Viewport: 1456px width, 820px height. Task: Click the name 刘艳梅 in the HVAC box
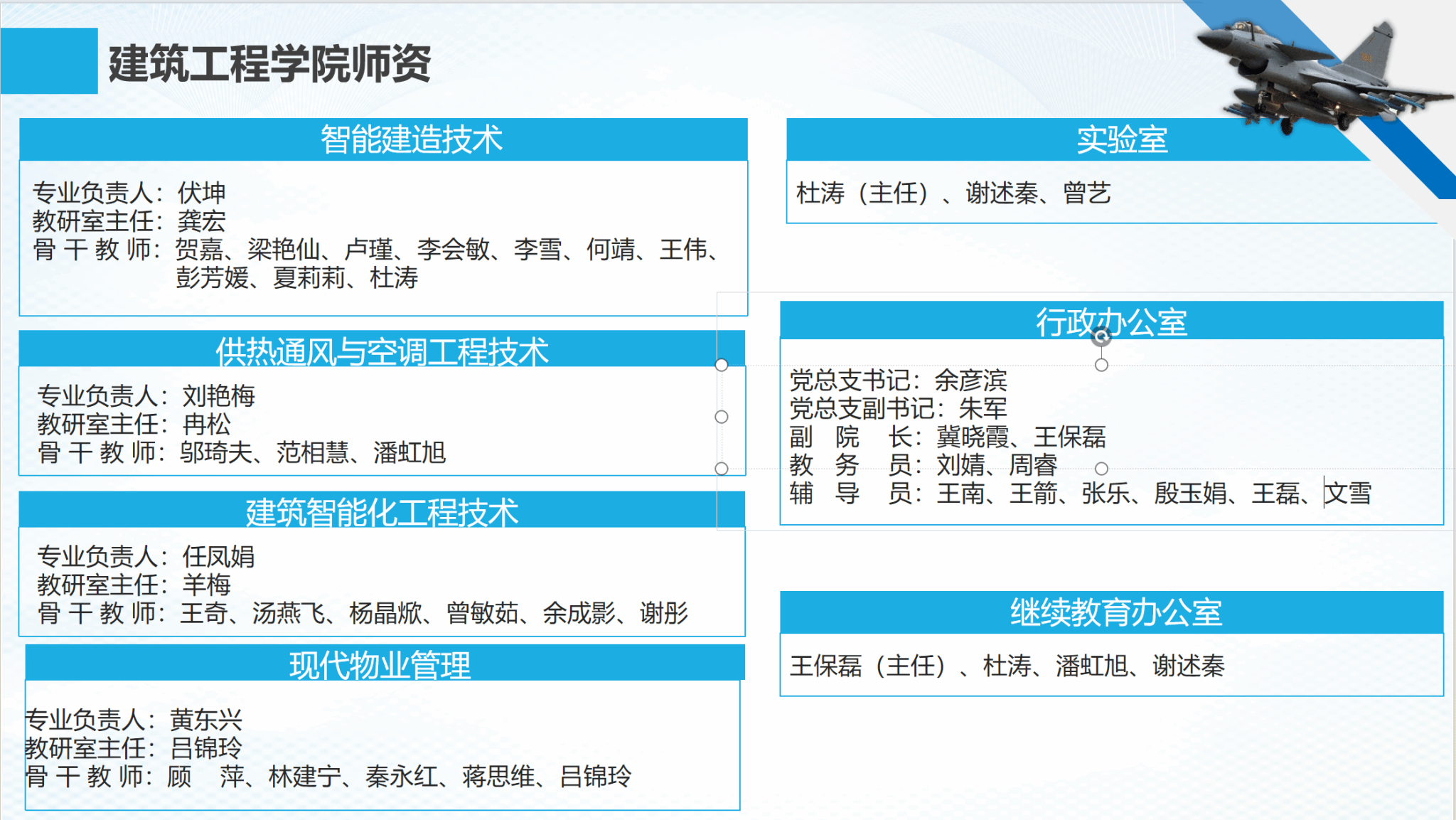point(218,395)
